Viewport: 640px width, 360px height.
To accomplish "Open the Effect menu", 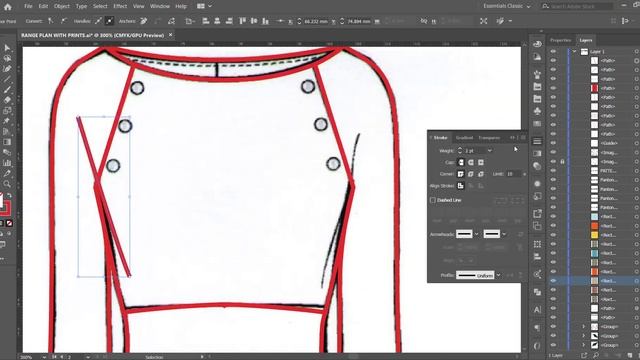I will [120, 6].
